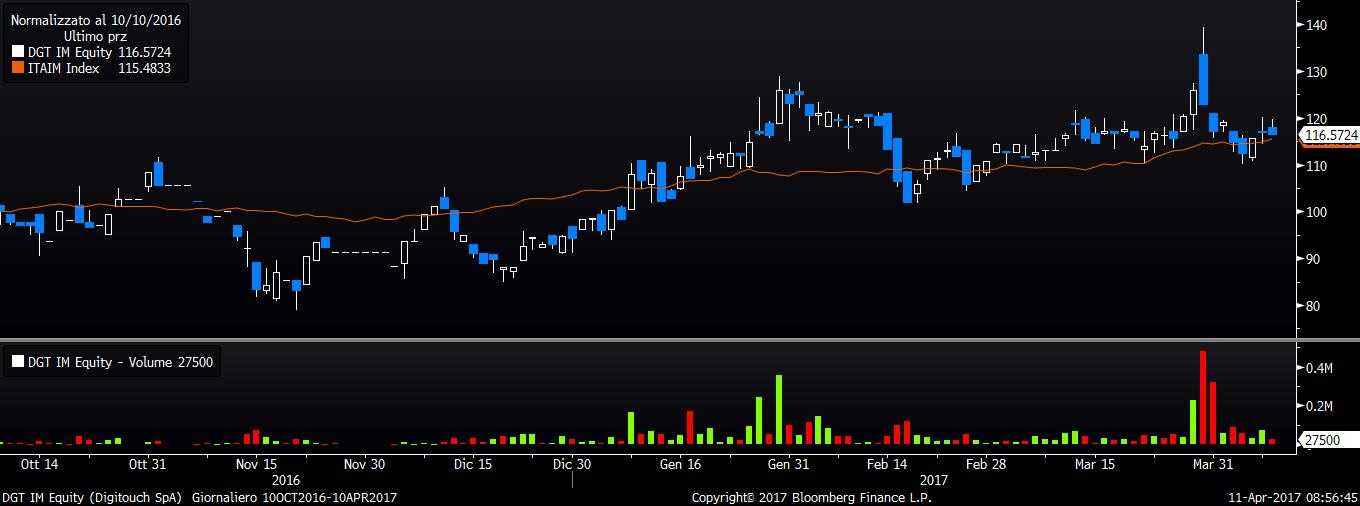Click the tallest green volume bar near Gen 31
Image resolution: width=1360 pixels, height=506 pixels.
778,409
